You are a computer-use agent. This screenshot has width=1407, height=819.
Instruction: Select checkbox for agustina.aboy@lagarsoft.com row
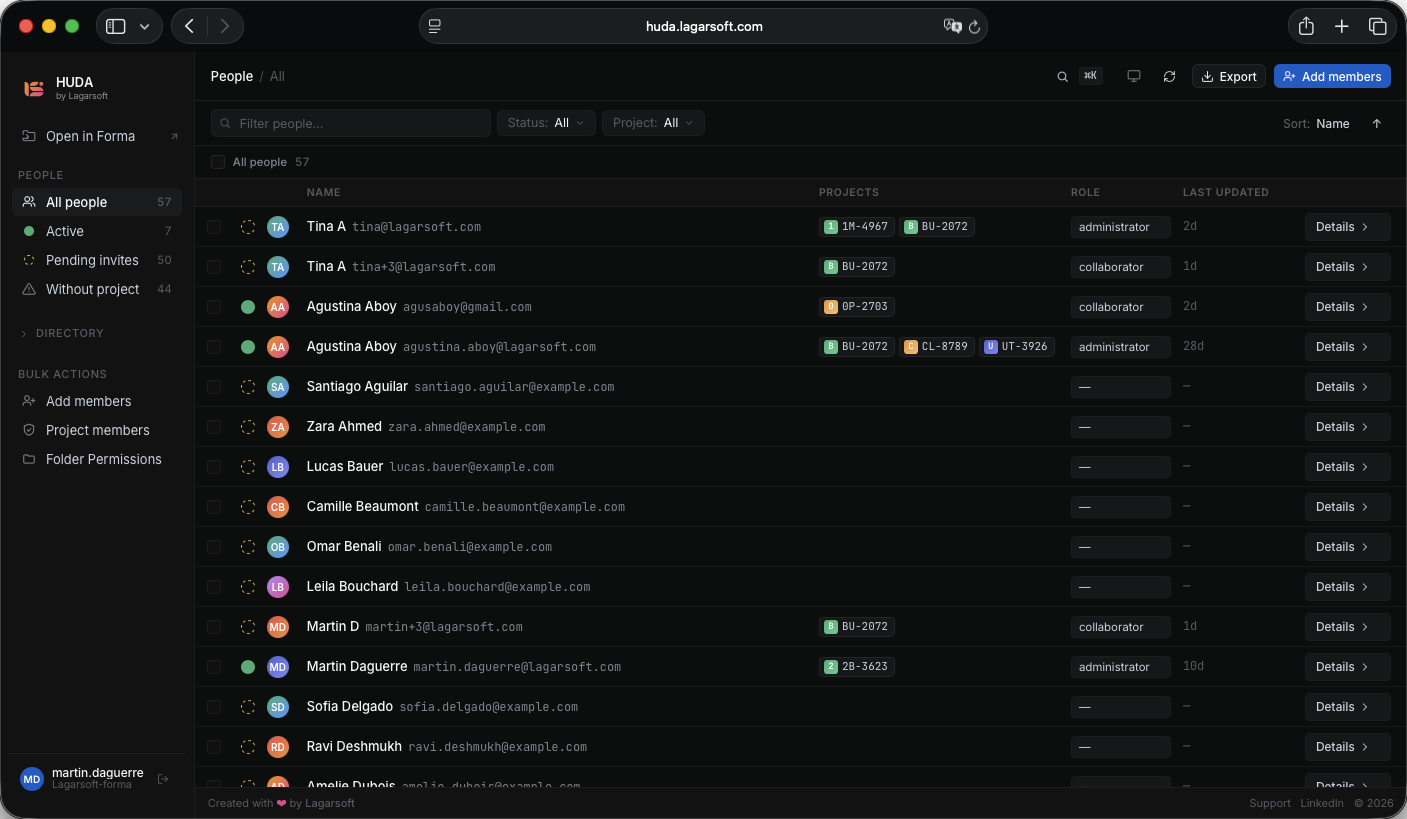[x=214, y=347]
